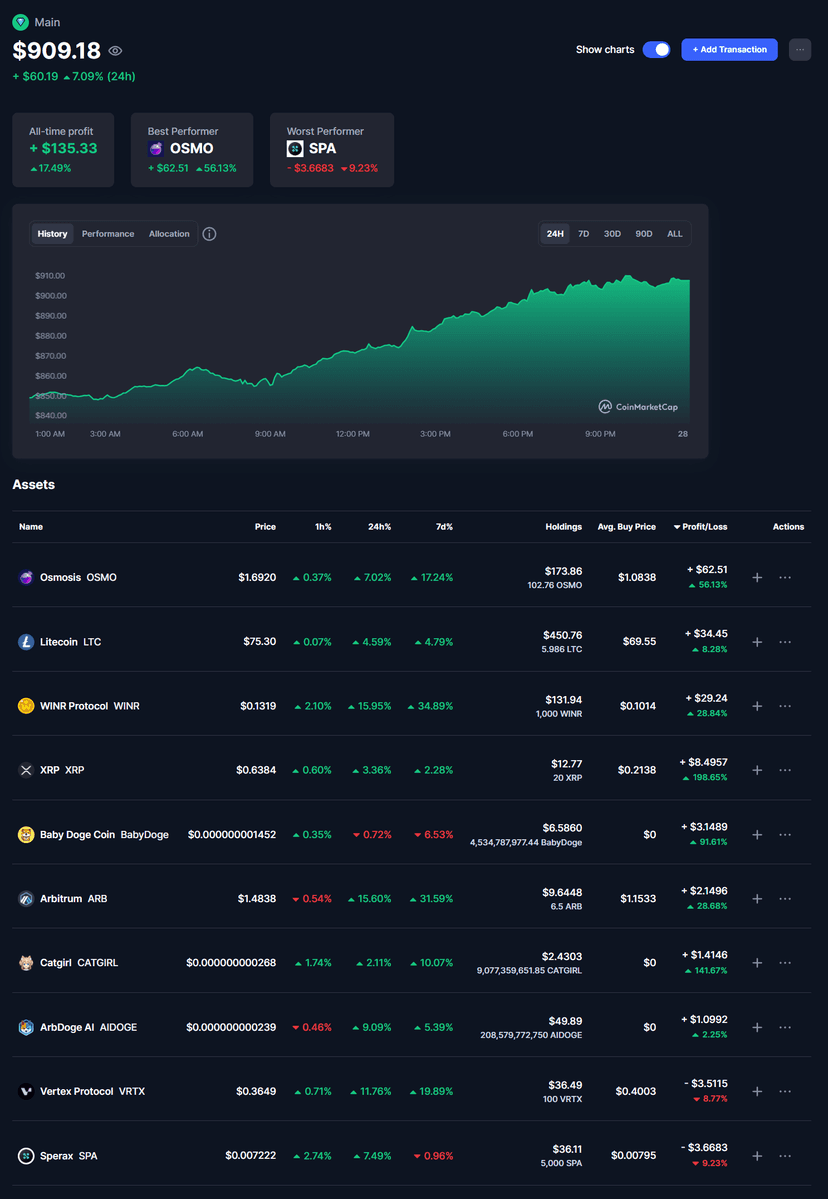Select the ALL time range option
Viewport: 828px width, 1199px height.
(x=675, y=234)
